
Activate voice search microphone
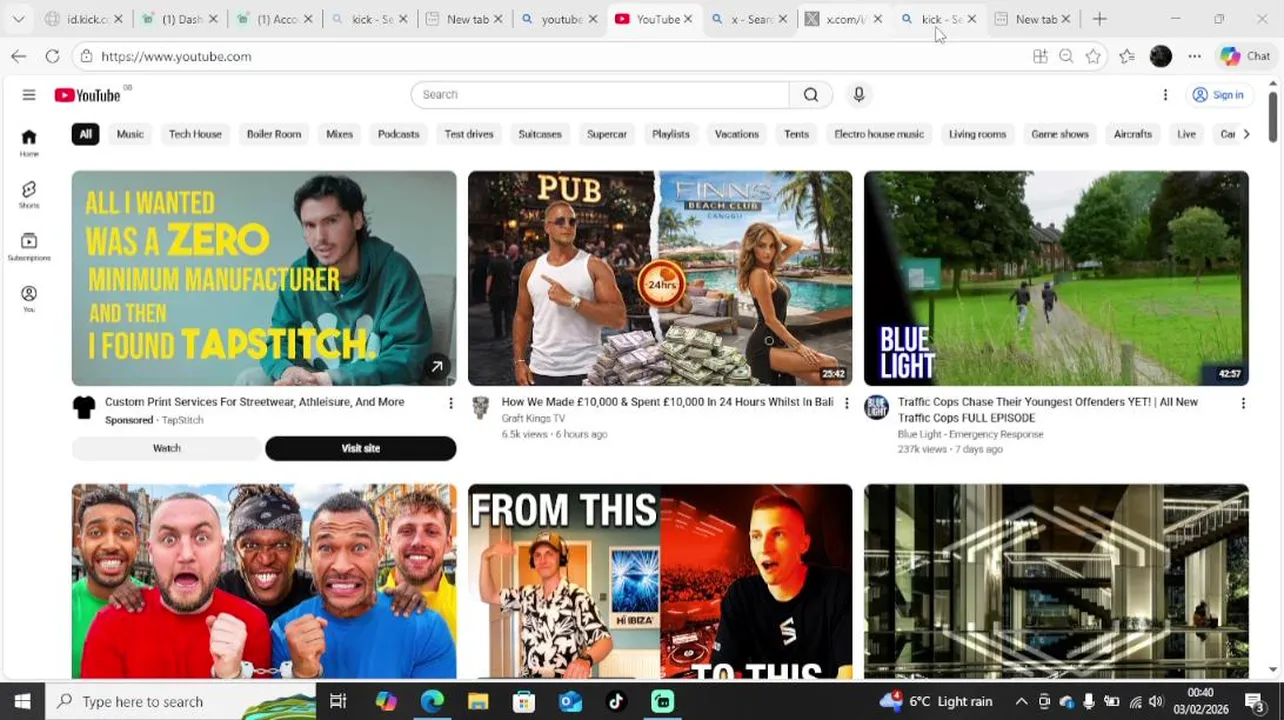[x=858, y=95]
